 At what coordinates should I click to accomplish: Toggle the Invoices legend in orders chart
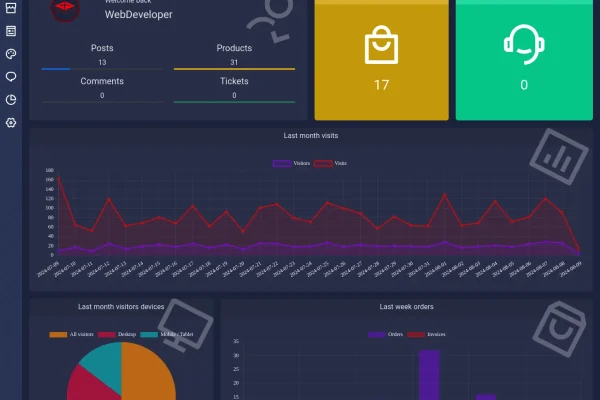pyautogui.click(x=426, y=335)
